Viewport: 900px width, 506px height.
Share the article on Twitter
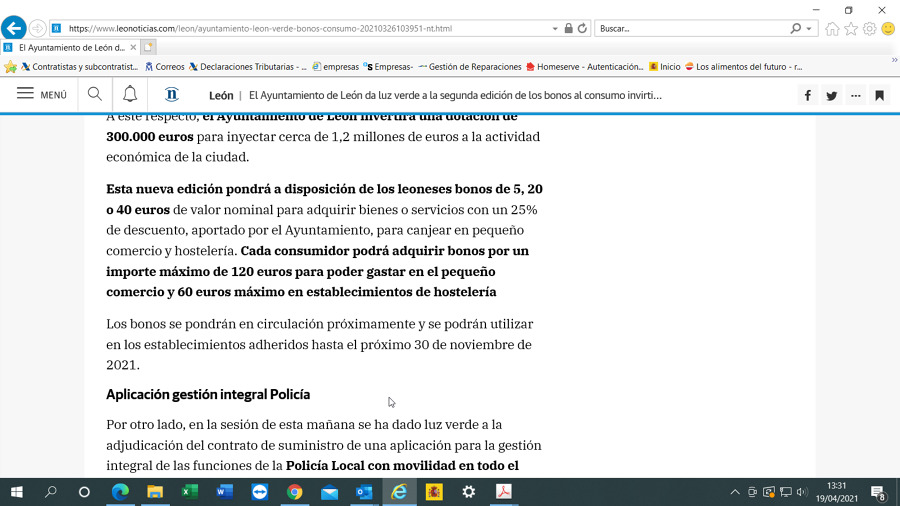(832, 96)
